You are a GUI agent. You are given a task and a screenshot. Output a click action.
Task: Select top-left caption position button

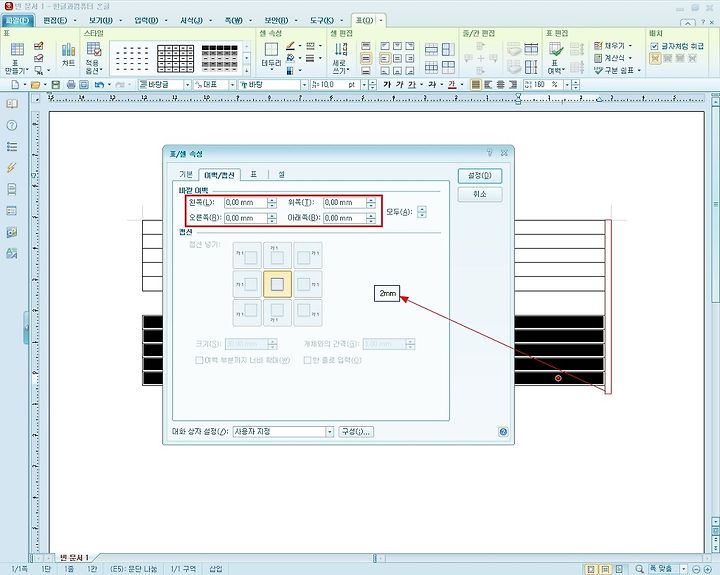pyautogui.click(x=247, y=256)
